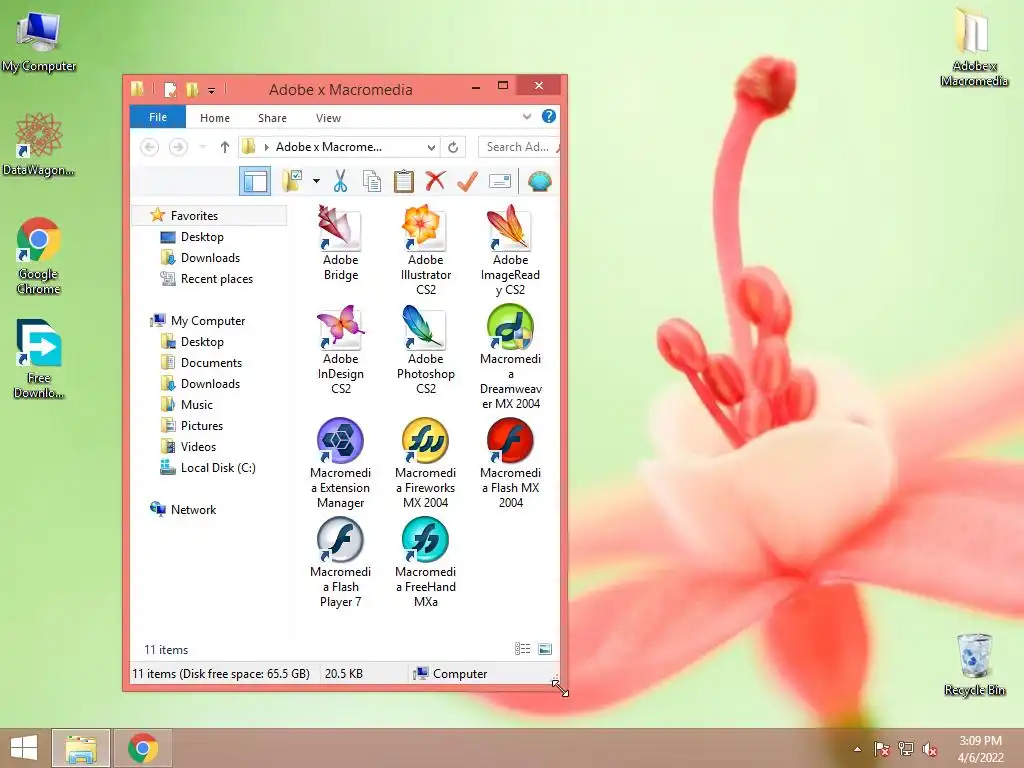Open Adobe ImageReady CS2 shortcut
1024x768 pixels.
(x=510, y=250)
